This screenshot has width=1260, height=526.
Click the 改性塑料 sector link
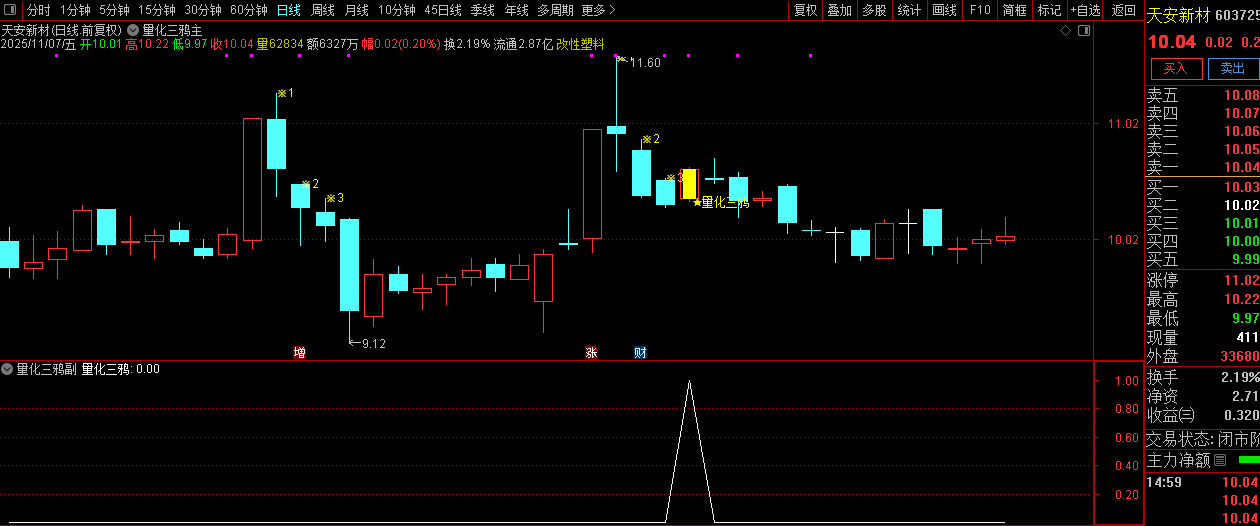pos(580,44)
